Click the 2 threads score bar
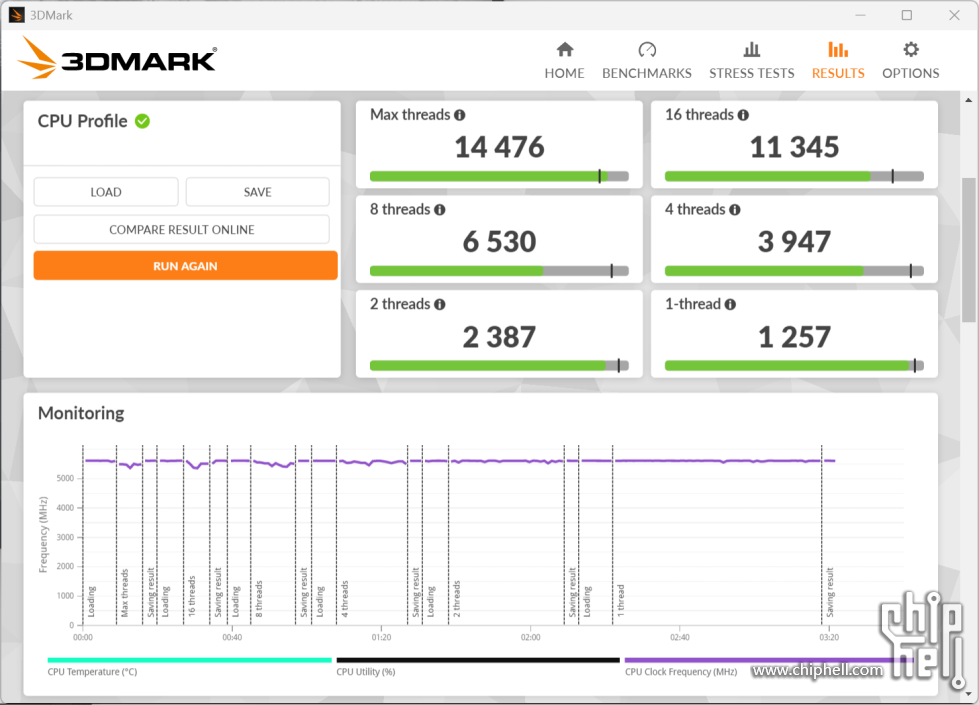 point(499,365)
